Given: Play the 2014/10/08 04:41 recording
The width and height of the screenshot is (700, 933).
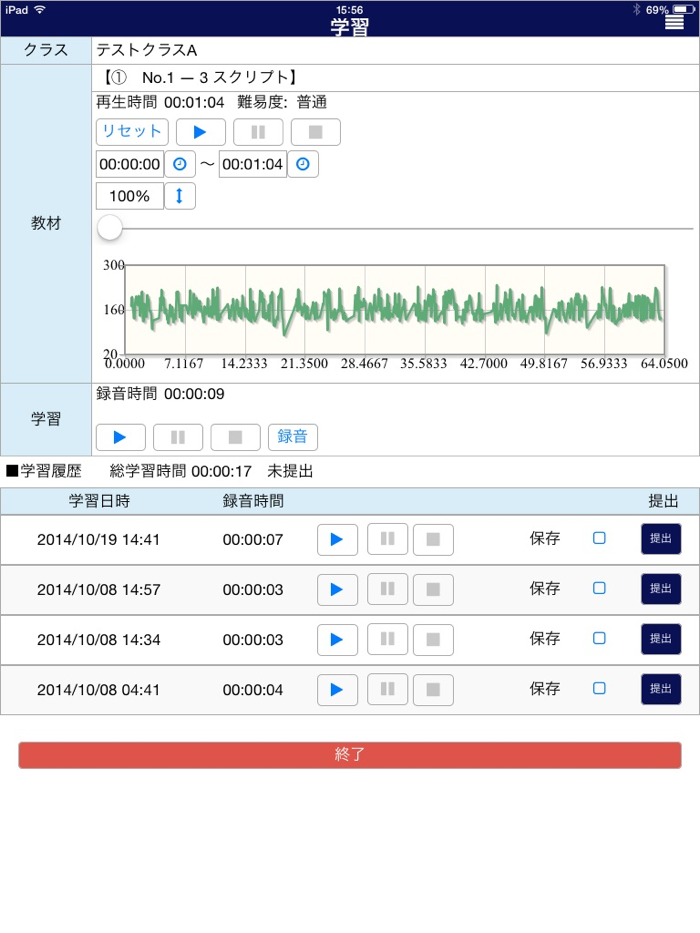Looking at the screenshot, I should (x=337, y=690).
